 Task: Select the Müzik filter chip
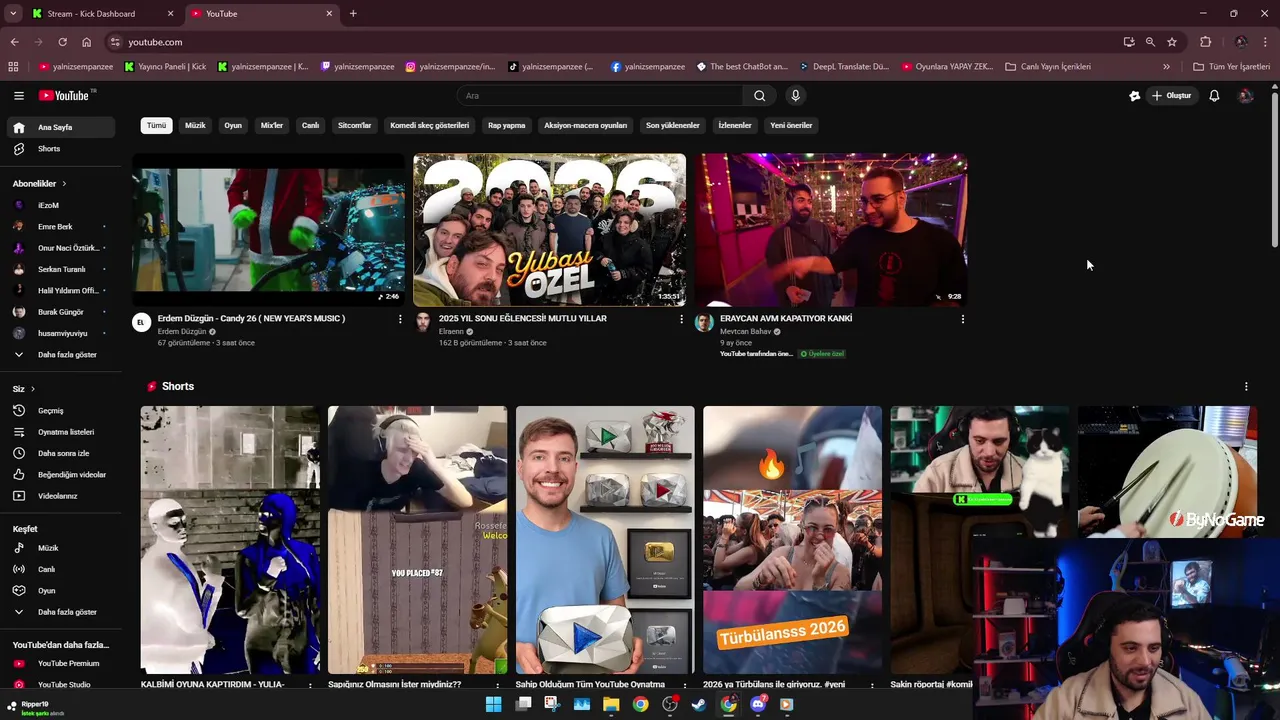pos(195,126)
